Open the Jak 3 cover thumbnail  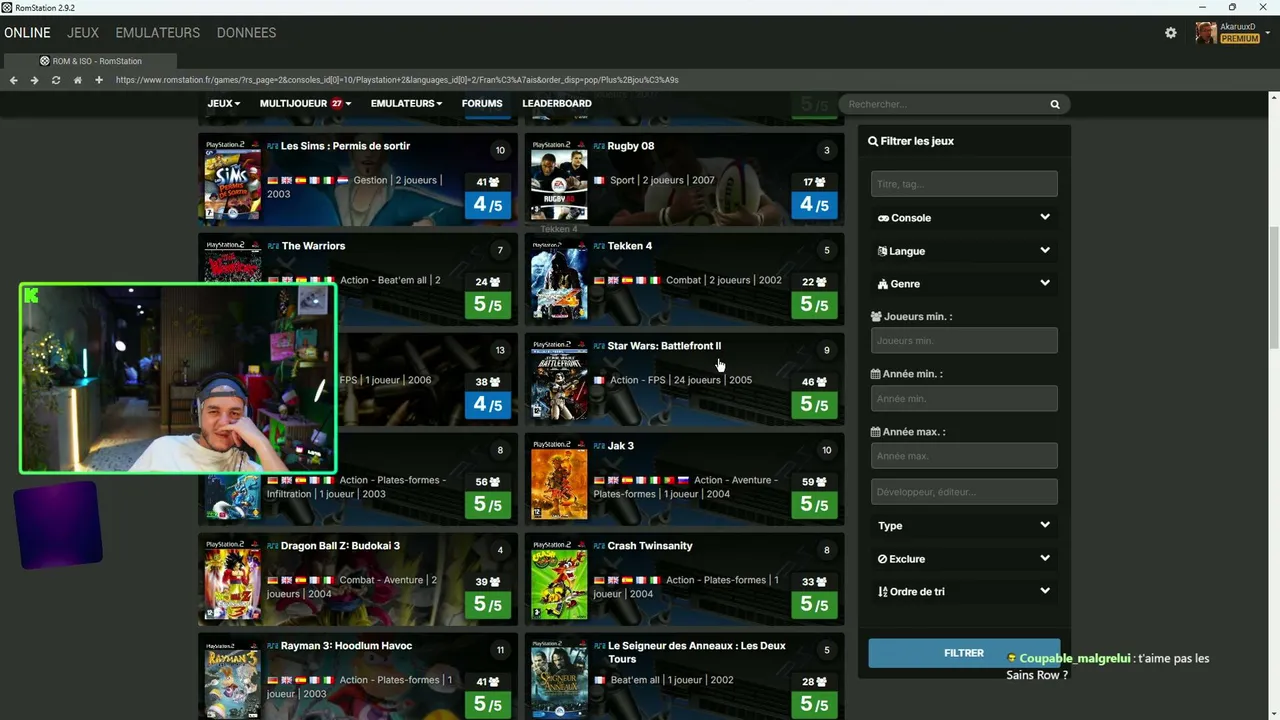click(559, 480)
